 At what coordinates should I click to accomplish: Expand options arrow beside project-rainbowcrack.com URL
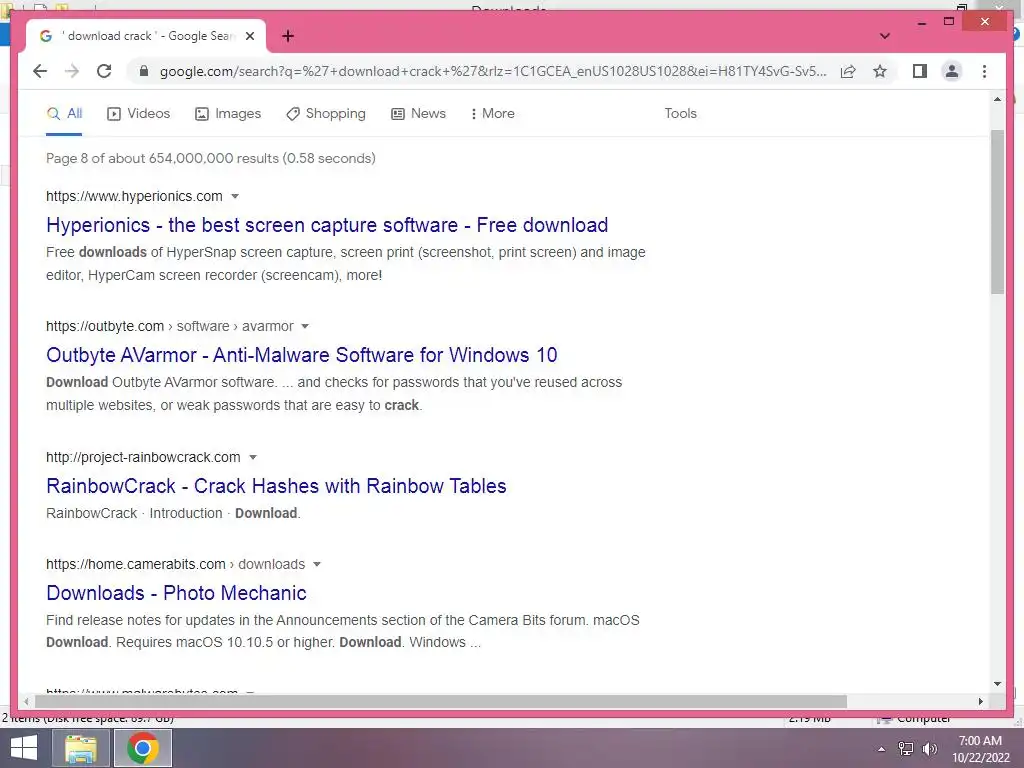pyautogui.click(x=253, y=458)
